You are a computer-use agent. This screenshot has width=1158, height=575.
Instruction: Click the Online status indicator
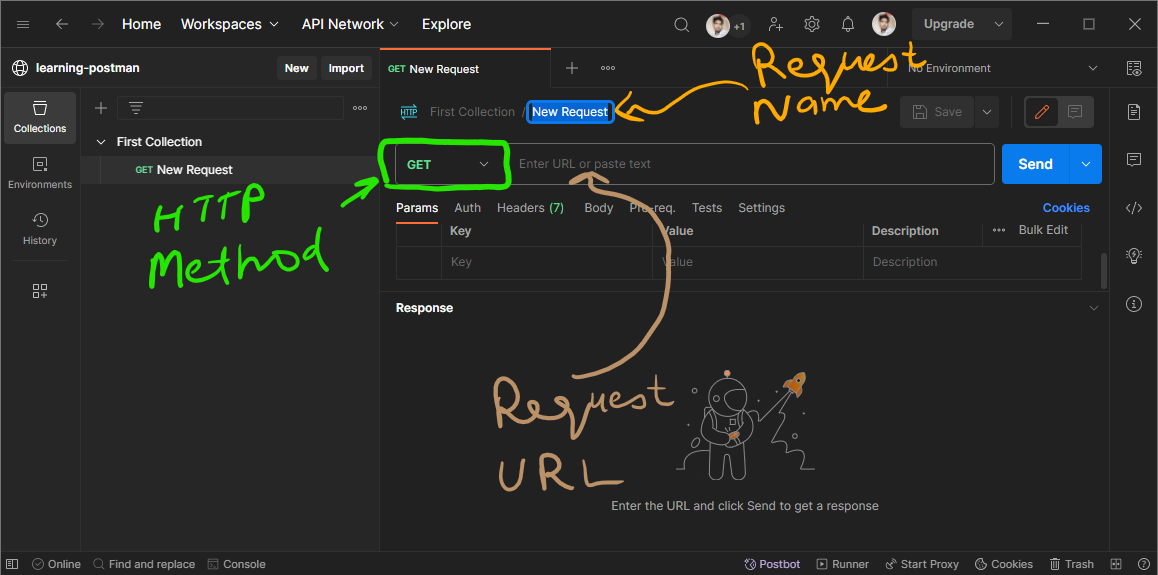pos(56,564)
